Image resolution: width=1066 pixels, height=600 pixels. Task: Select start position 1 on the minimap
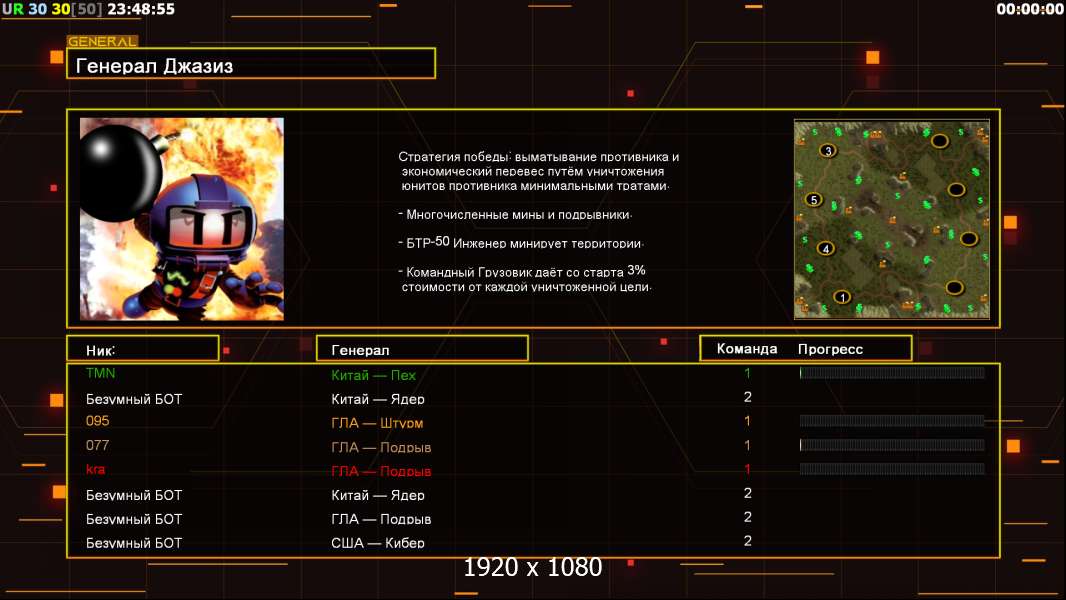[842, 297]
